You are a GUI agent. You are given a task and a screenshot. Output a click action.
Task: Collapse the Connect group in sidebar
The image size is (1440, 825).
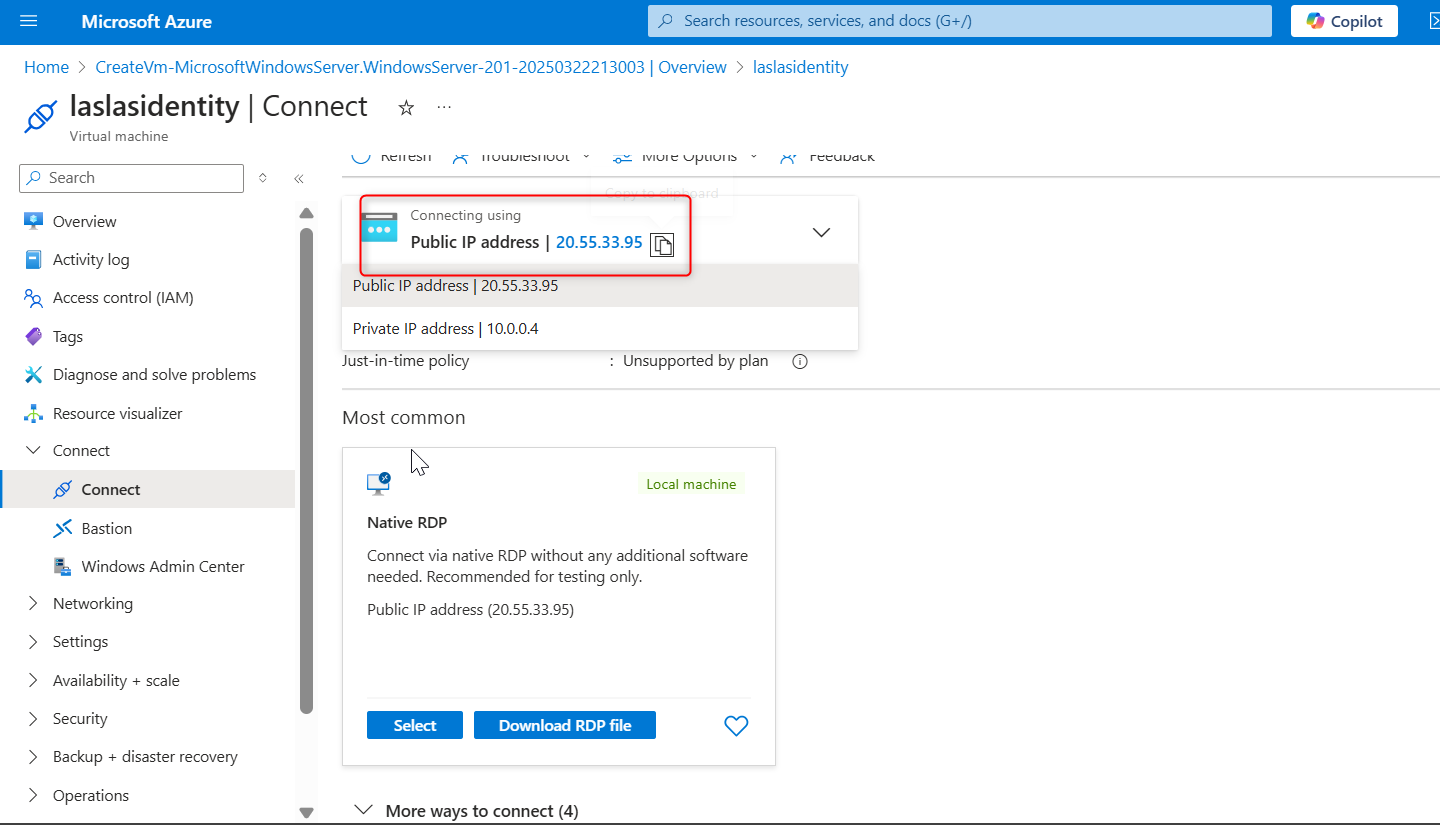pyautogui.click(x=34, y=451)
